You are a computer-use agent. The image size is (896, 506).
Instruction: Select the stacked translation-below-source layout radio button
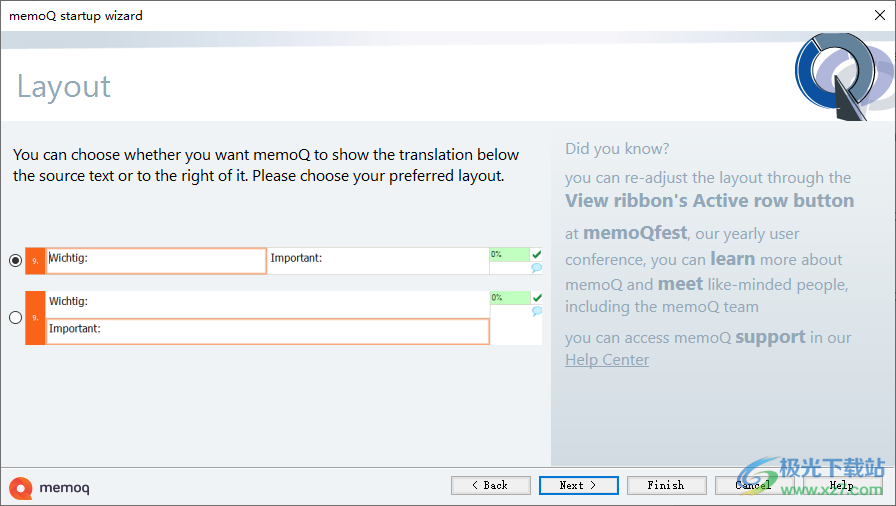15,318
